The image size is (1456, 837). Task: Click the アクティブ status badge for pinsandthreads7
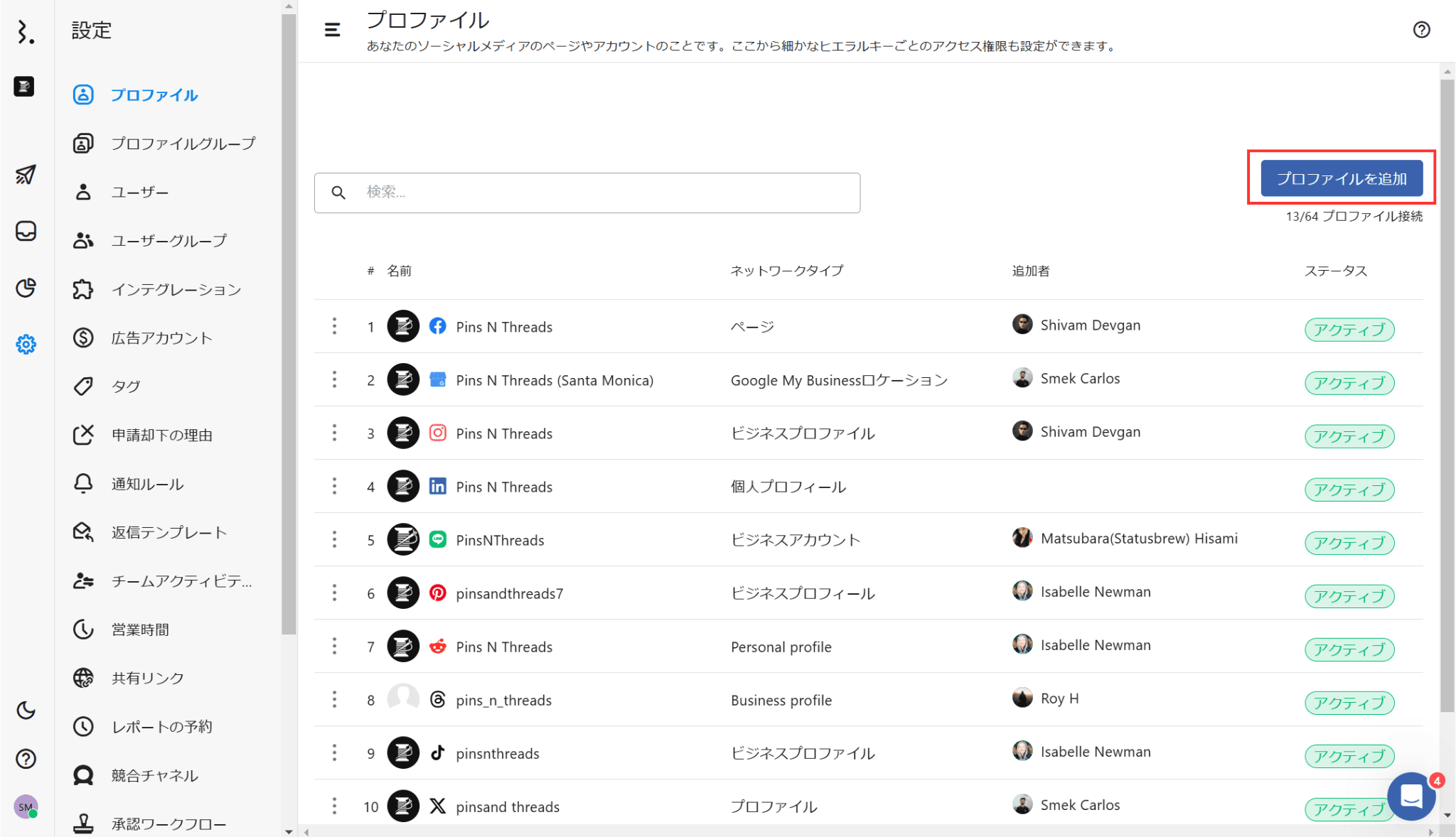click(1349, 596)
